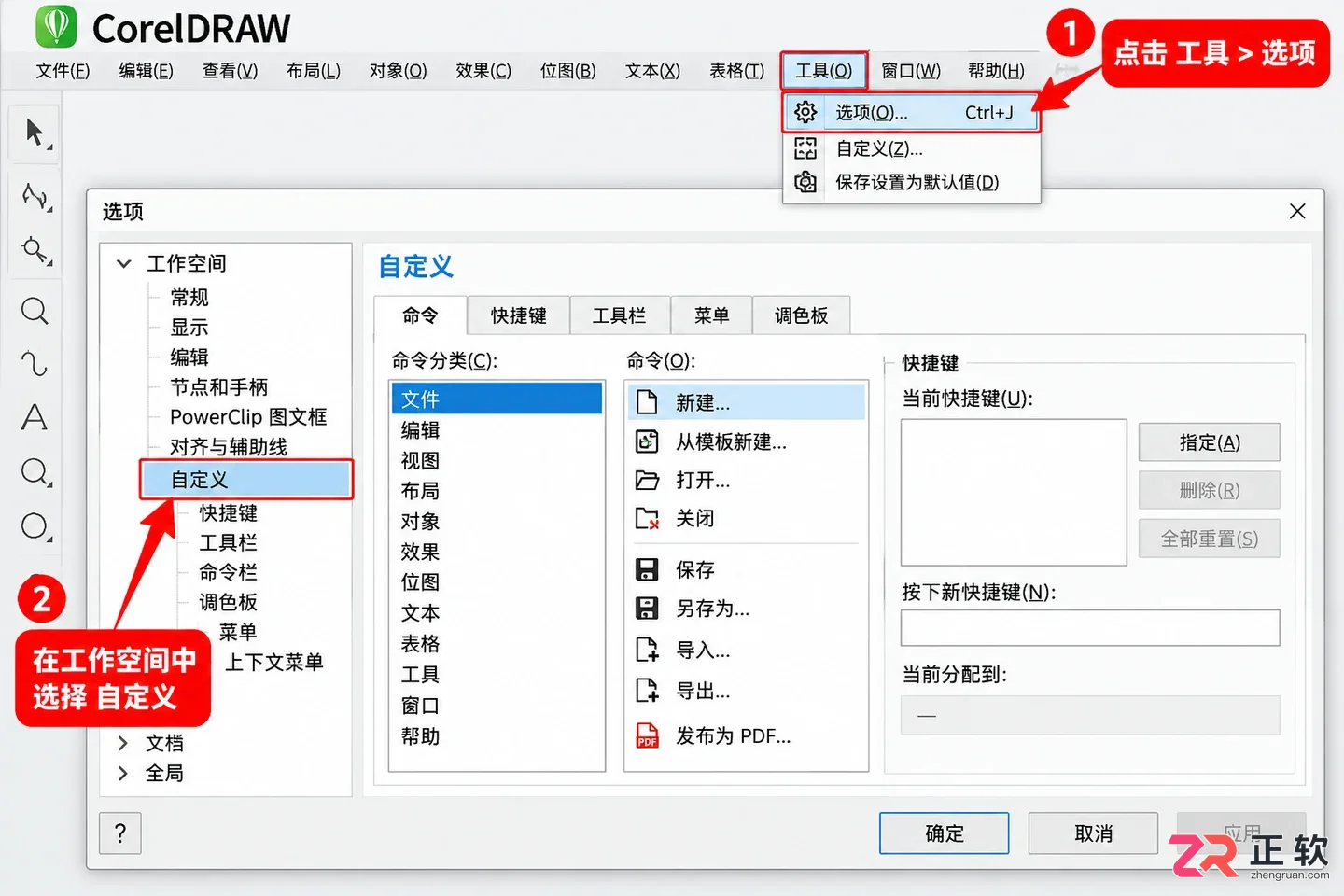Click the icon beside 保存设置为默认值
This screenshot has width=1344, height=896.
click(805, 182)
